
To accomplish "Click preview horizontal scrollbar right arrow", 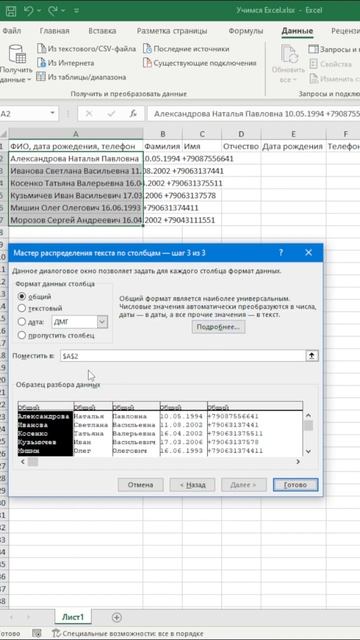I will click(298, 462).
